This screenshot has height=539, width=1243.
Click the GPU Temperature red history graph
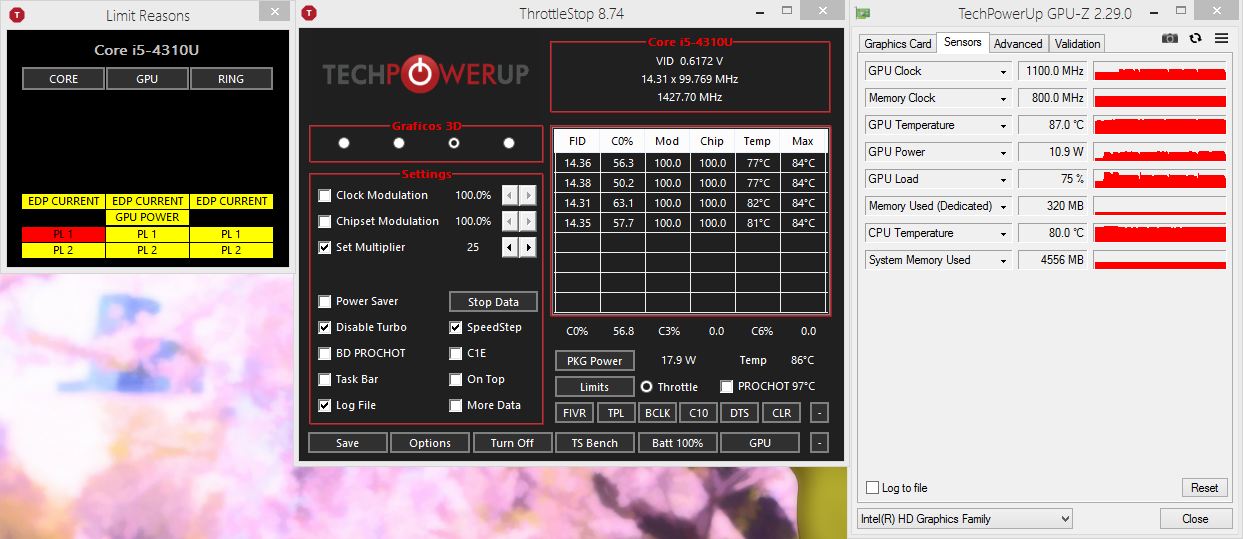[x=1160, y=126]
